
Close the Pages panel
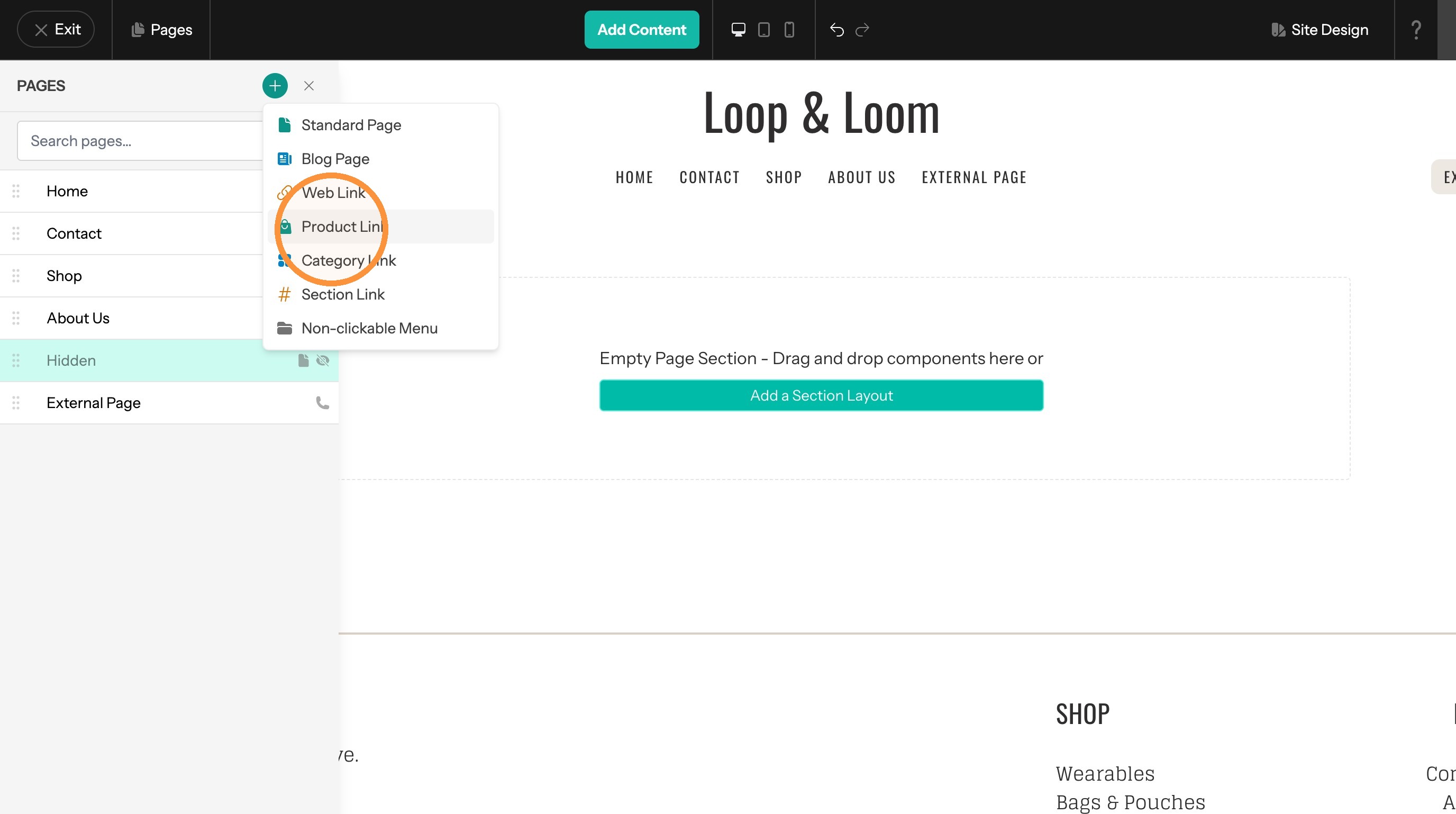(308, 86)
